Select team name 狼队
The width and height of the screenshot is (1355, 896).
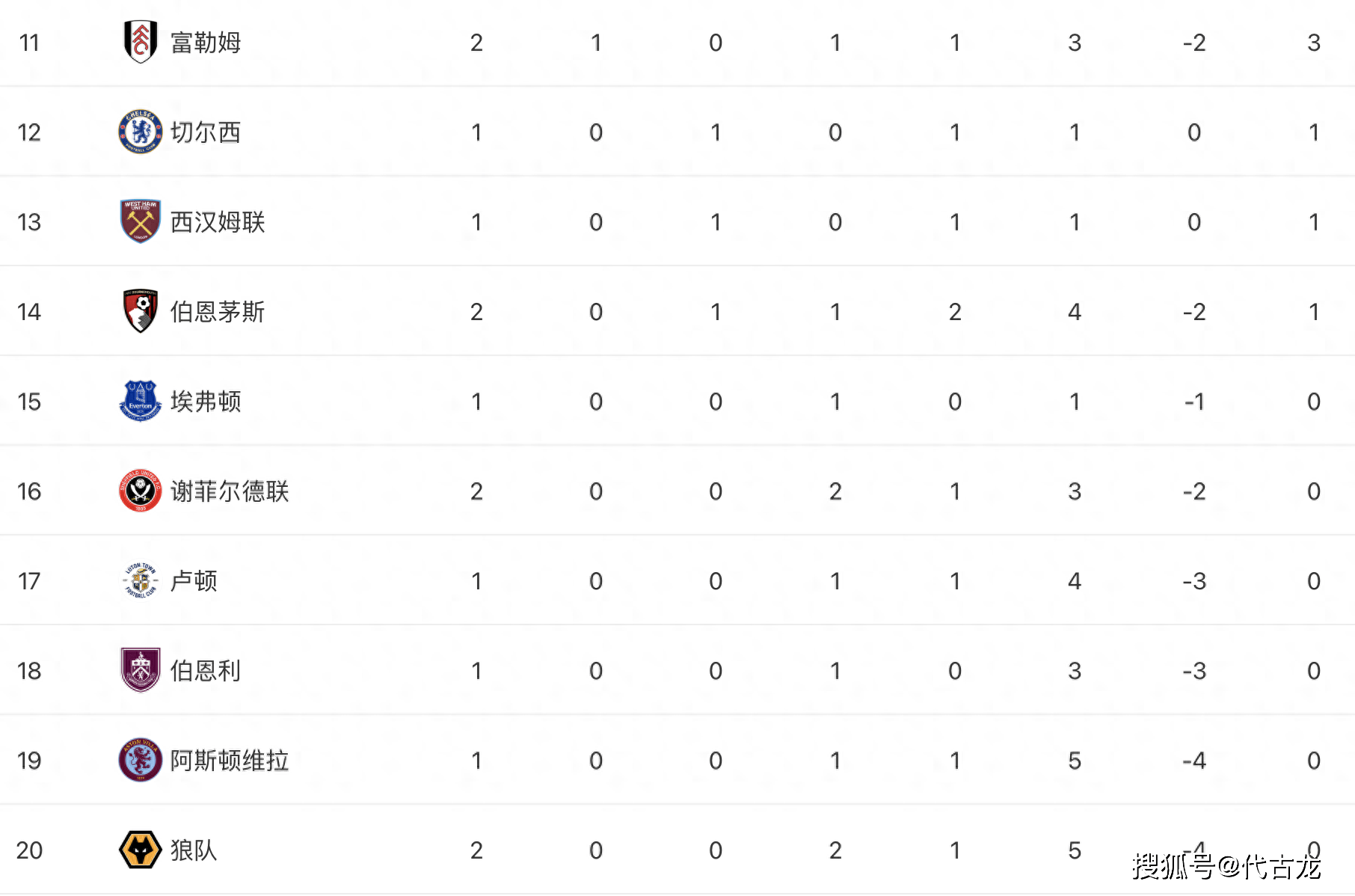[x=194, y=850]
